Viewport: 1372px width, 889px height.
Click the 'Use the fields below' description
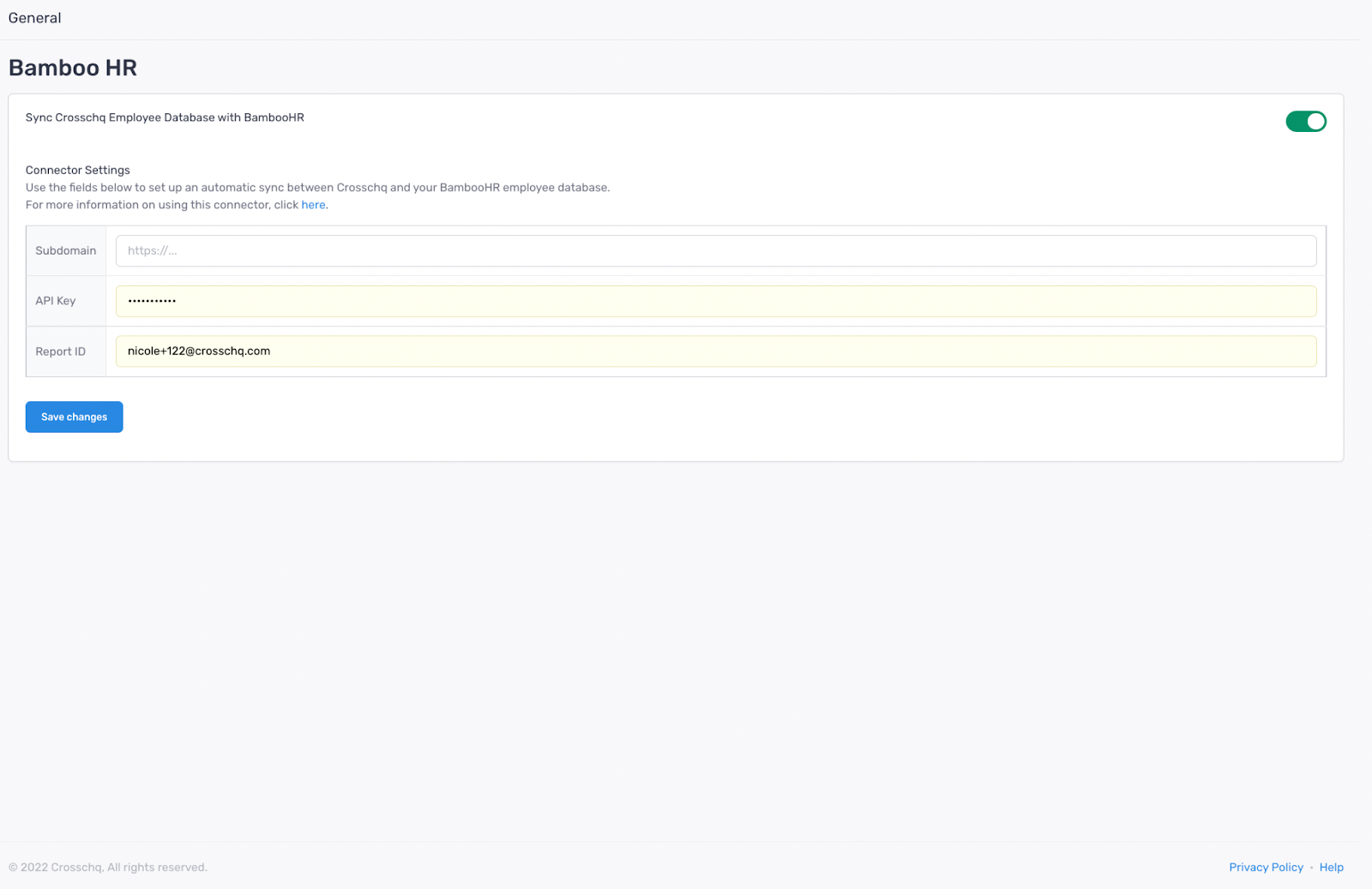pos(318,188)
